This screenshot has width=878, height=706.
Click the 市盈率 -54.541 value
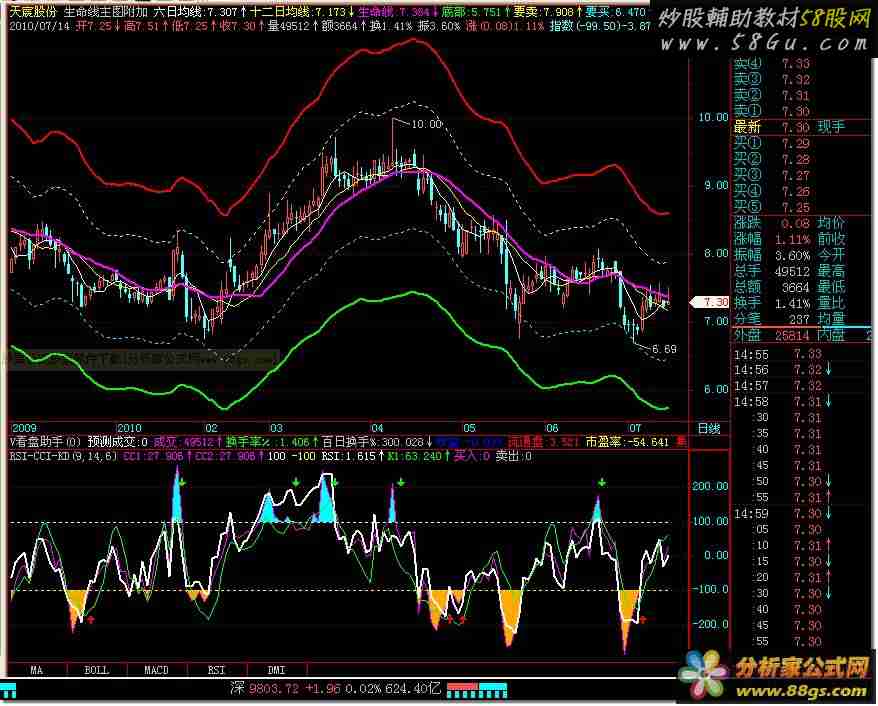point(628,442)
